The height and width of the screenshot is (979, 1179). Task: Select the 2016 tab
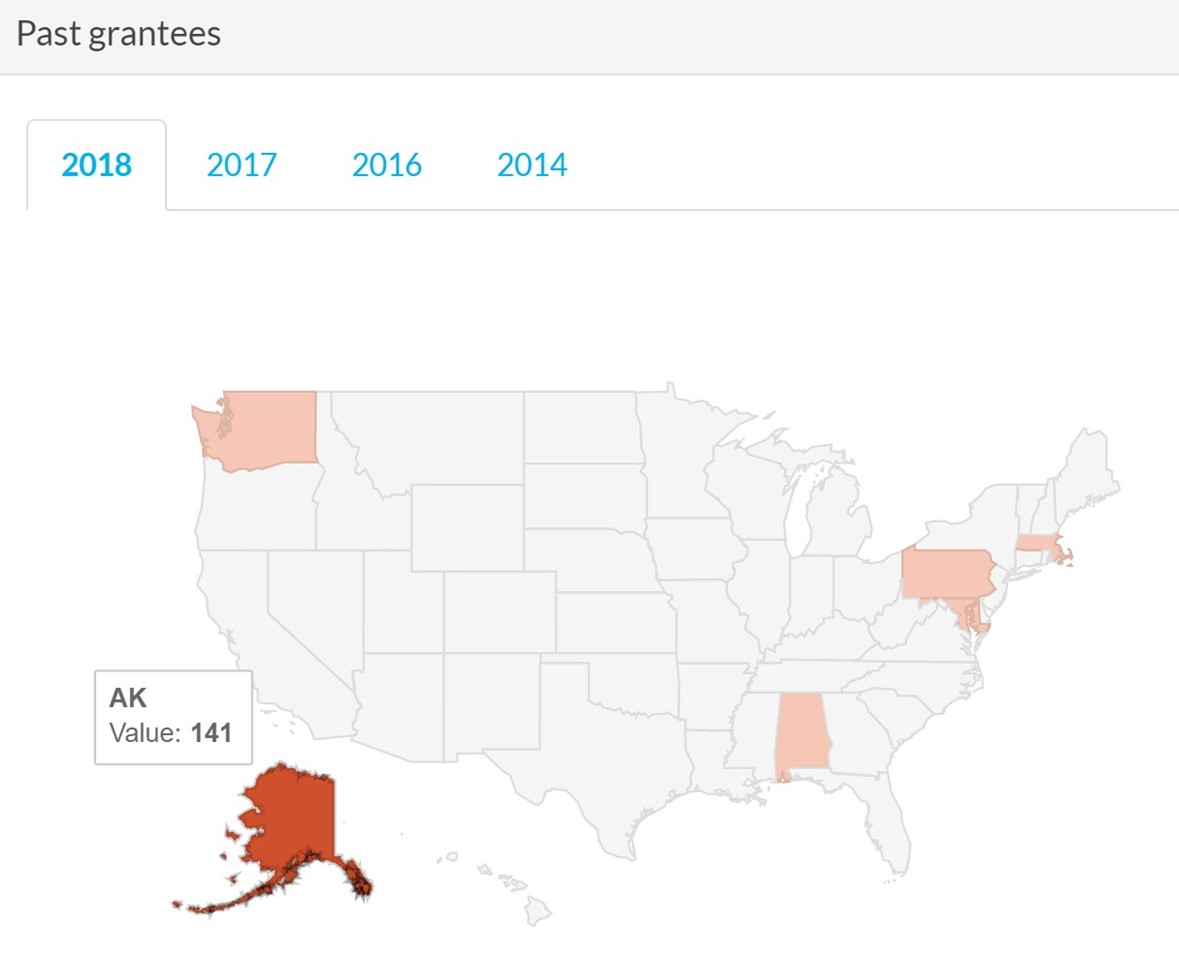(x=387, y=165)
